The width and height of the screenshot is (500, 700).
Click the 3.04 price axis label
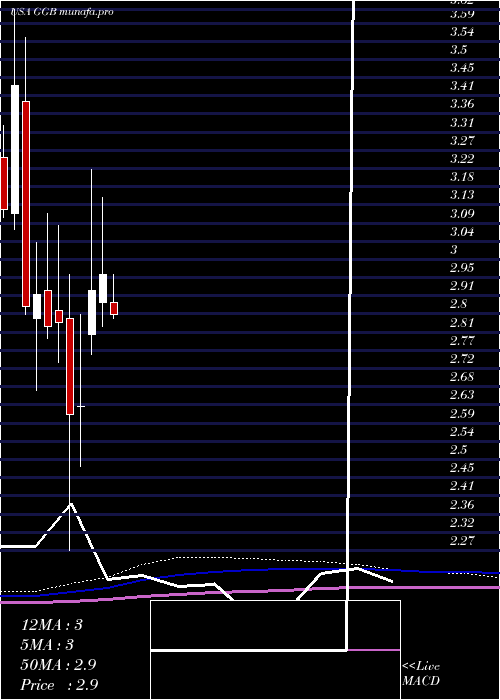(462, 231)
